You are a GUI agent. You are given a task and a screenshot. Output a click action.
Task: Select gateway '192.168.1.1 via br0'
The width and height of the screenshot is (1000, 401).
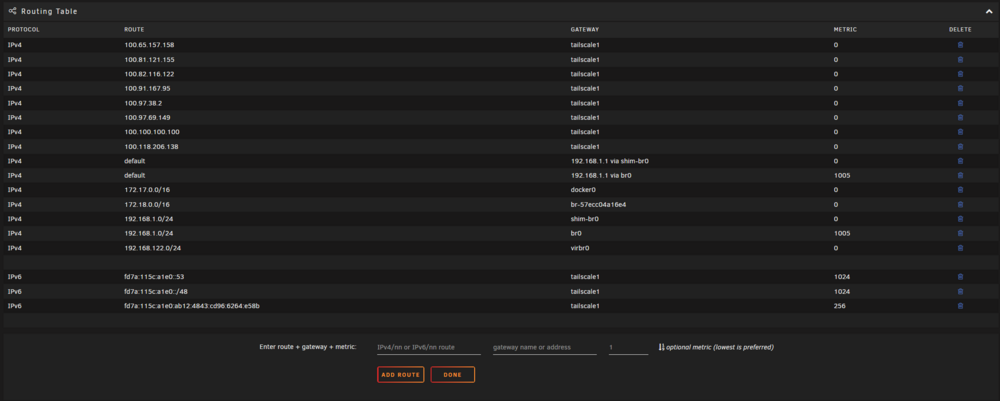601,175
